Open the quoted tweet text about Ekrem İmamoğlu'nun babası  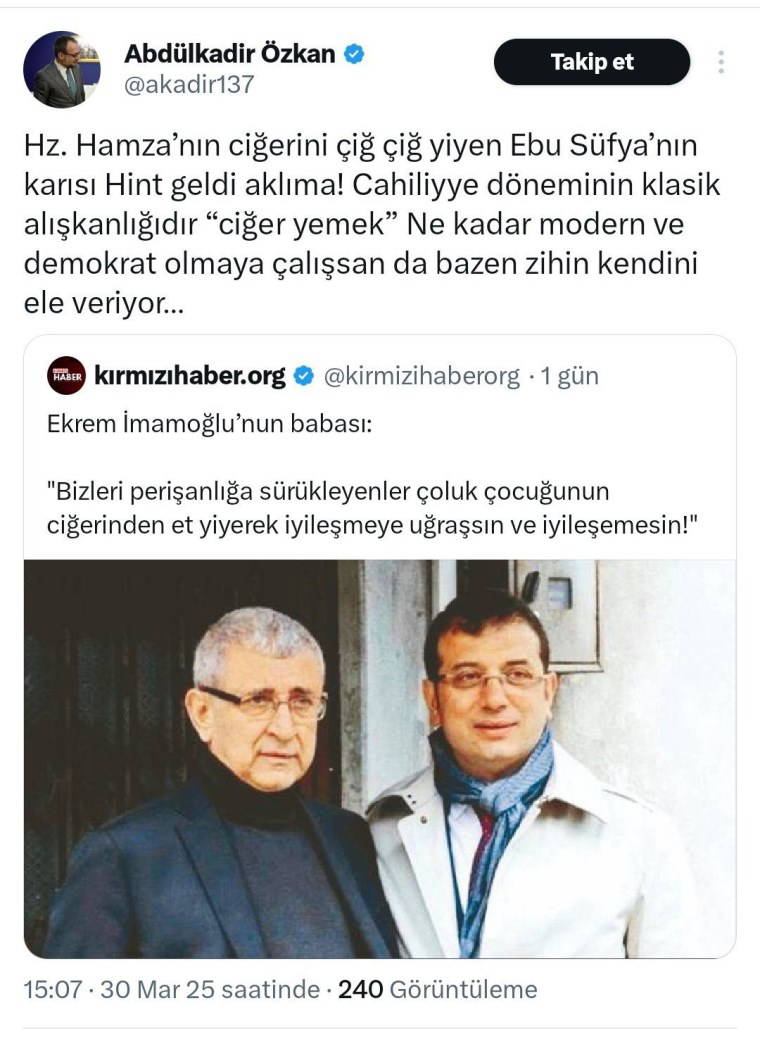point(210,424)
